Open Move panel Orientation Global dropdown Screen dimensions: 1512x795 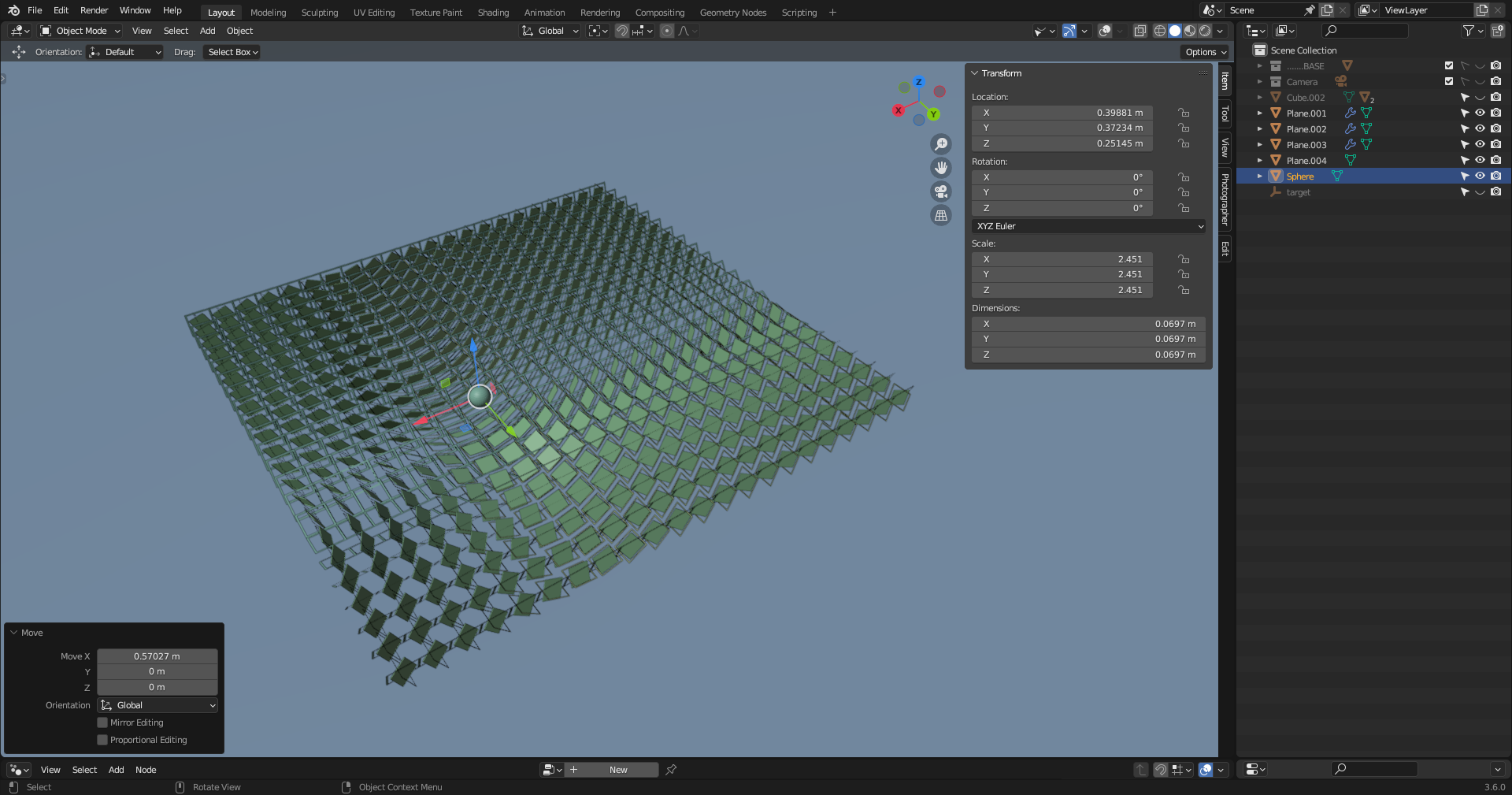(157, 705)
